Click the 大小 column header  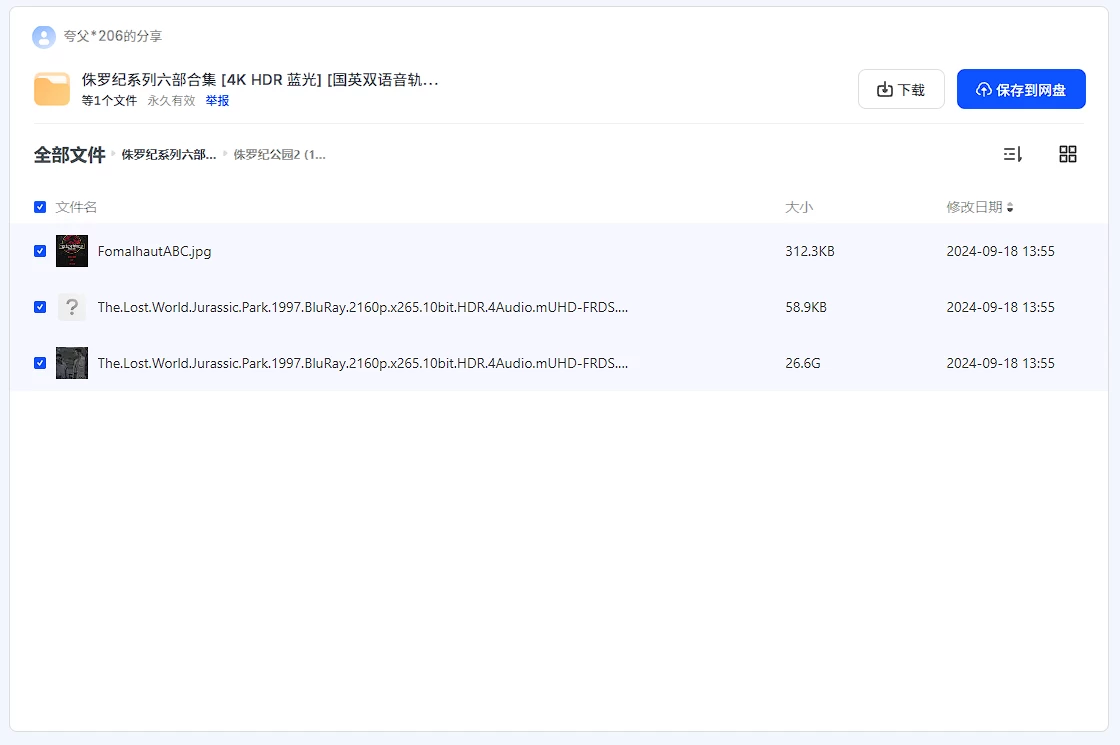(799, 207)
